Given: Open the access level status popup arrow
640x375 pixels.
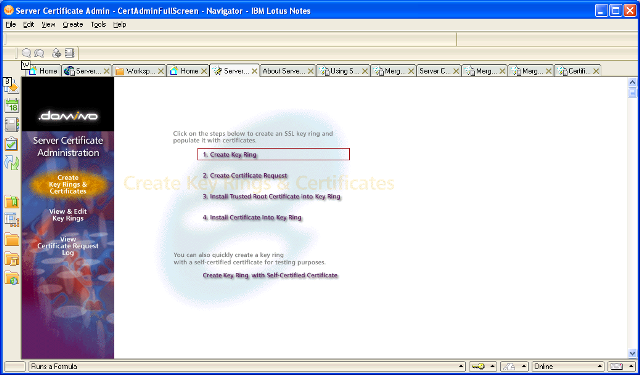Looking at the screenshot, I should tap(524, 366).
